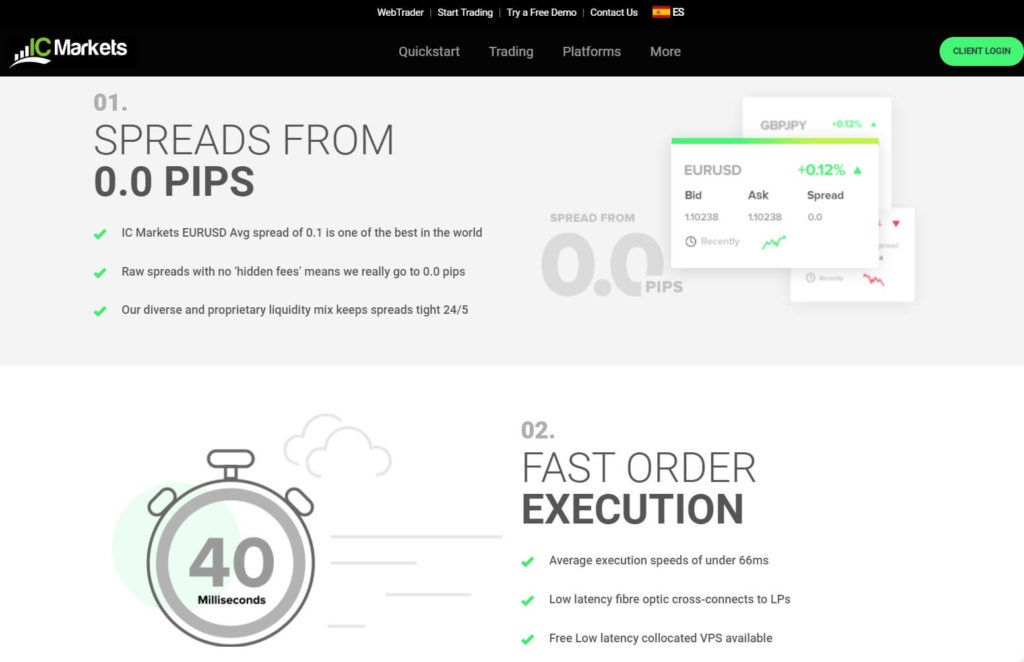The width and height of the screenshot is (1024, 662).
Task: Click the Spanish flag language icon
Action: [661, 13]
